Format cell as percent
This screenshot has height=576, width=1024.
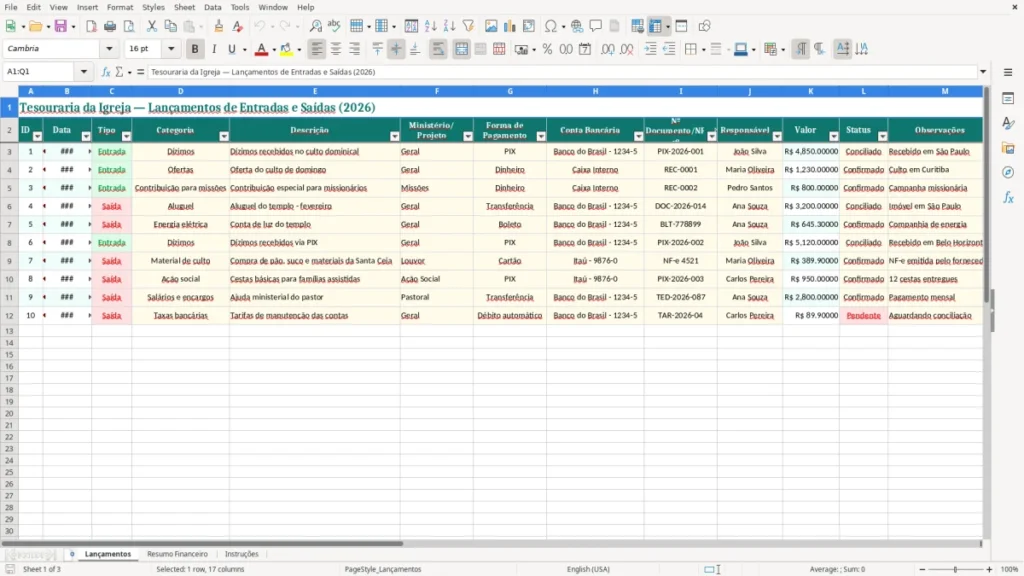[x=547, y=49]
